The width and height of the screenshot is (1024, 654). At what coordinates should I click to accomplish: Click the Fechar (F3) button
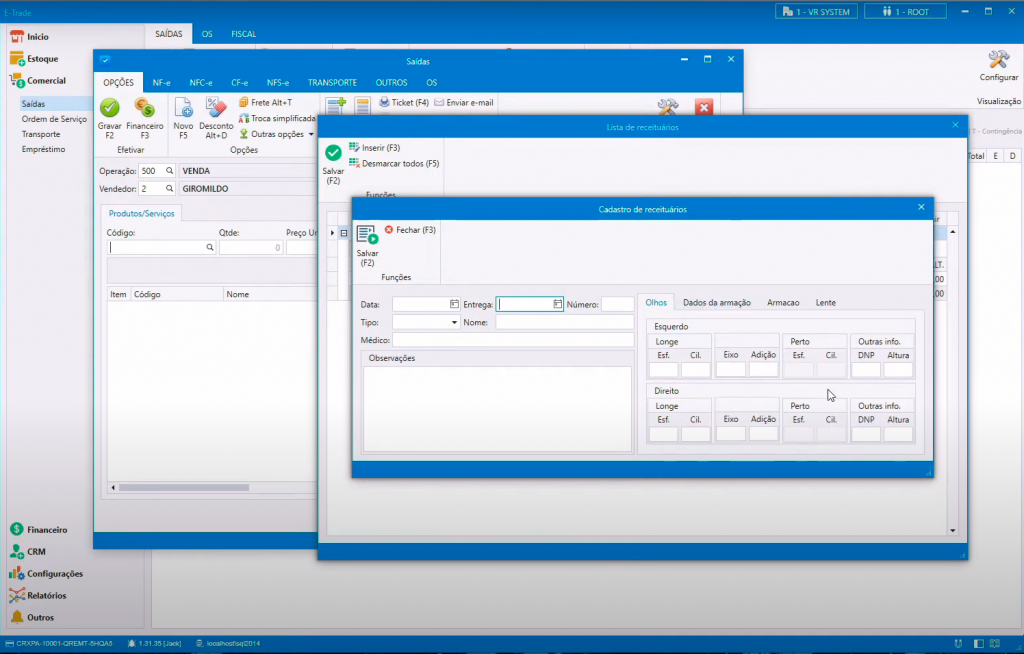click(x=410, y=230)
